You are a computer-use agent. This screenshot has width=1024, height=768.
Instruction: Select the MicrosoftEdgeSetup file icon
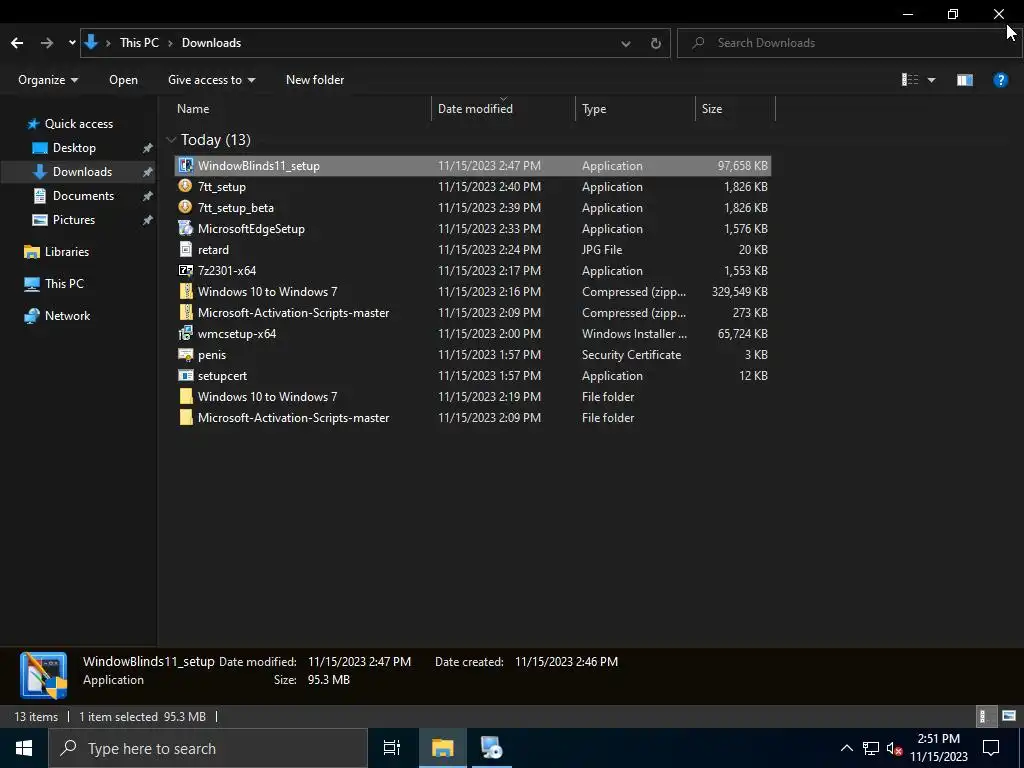(186, 228)
